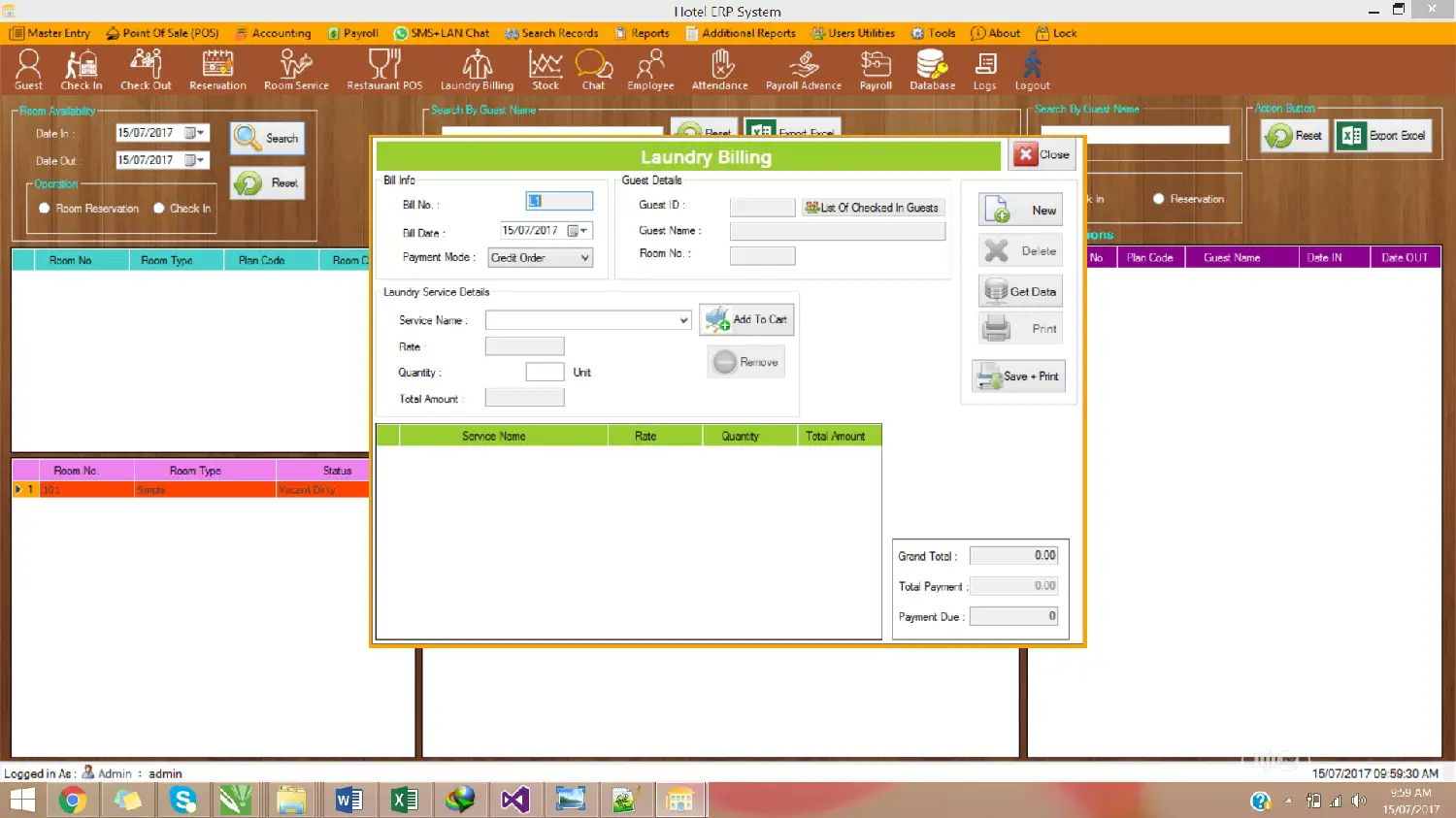Open the Payroll Advance toolbar icon
The height and width of the screenshot is (818, 1456).
804,69
